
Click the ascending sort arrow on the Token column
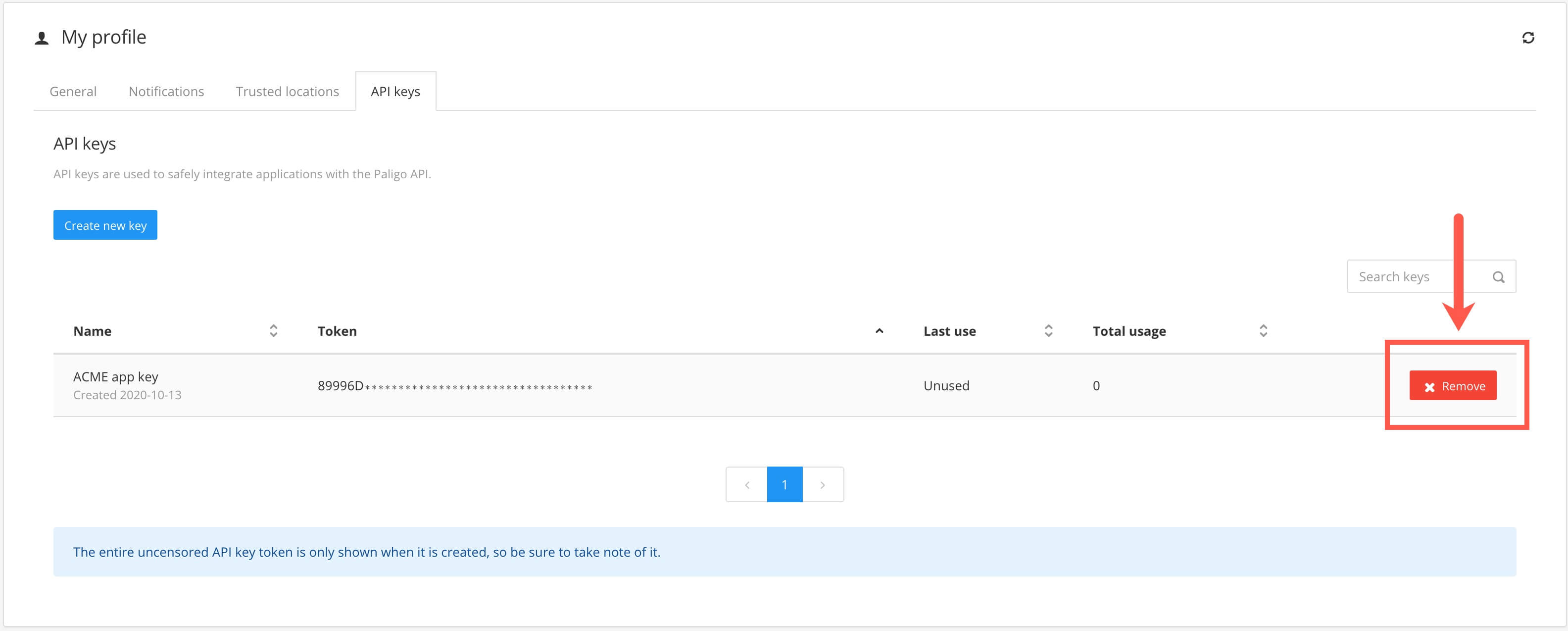tap(879, 331)
